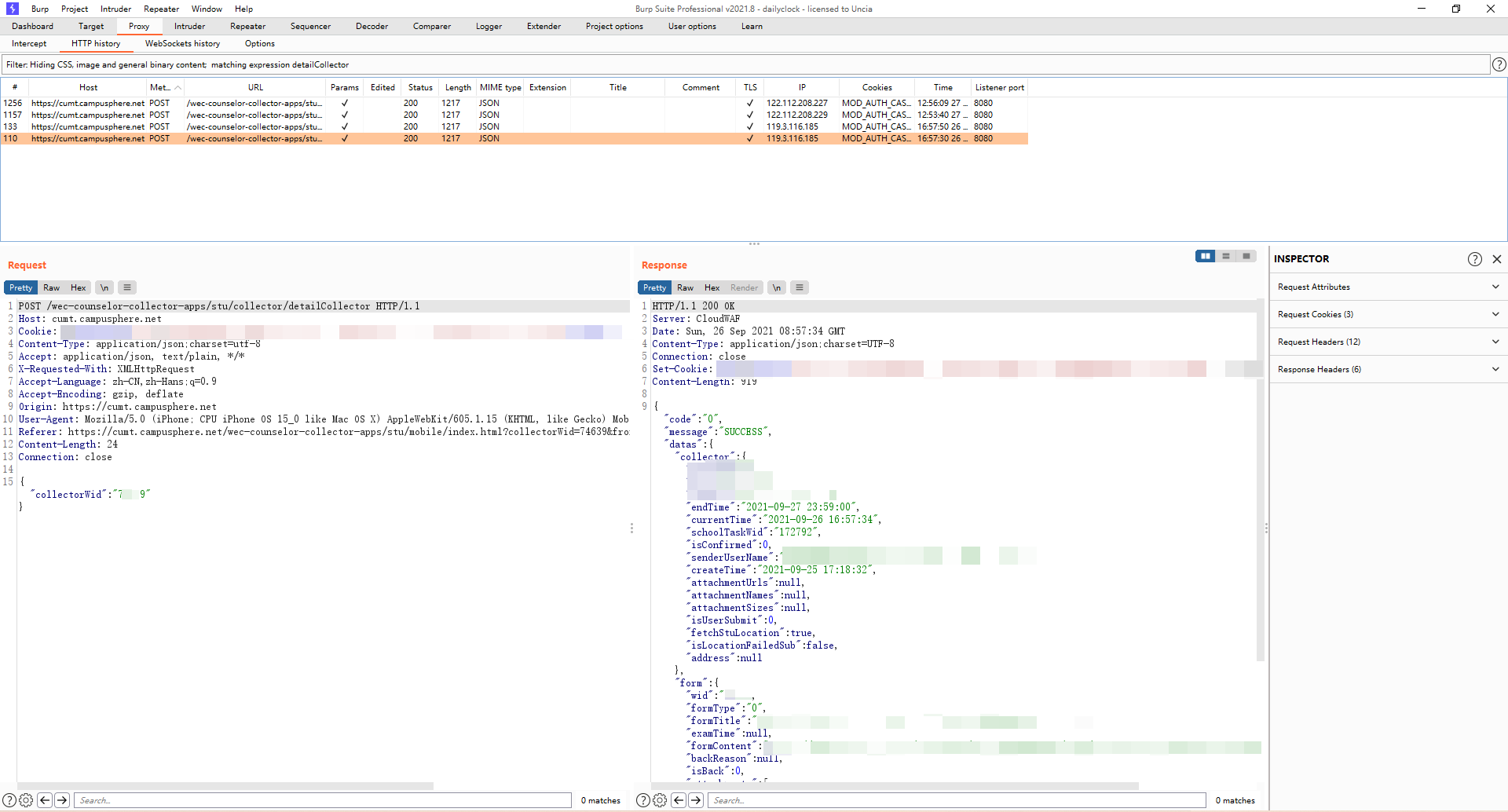
Task: Expand Request Attributes section
Action: pyautogui.click(x=1389, y=287)
